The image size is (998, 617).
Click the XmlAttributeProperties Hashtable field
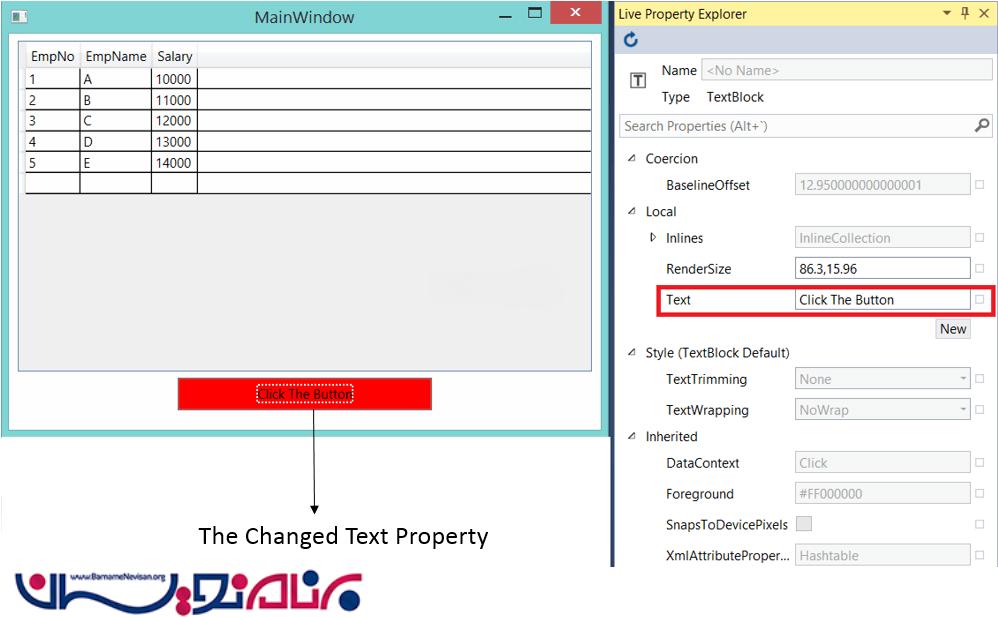[882, 555]
